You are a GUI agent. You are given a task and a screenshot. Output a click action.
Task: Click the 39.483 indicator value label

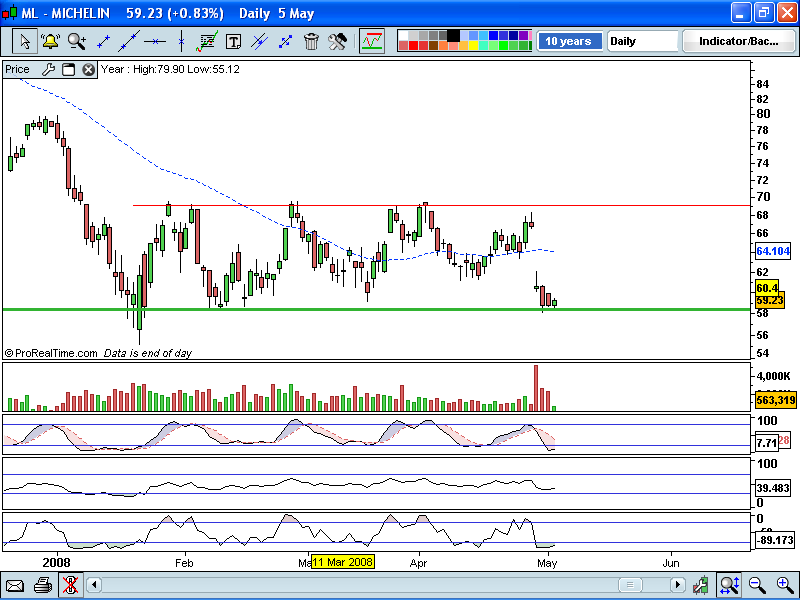tap(773, 488)
